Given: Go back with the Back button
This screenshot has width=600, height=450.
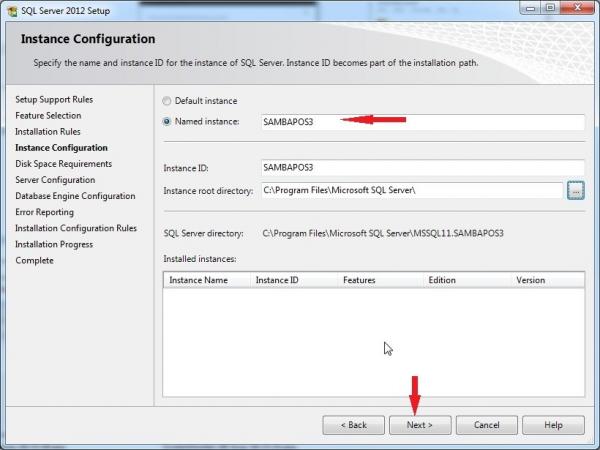Looking at the screenshot, I should 353,425.
